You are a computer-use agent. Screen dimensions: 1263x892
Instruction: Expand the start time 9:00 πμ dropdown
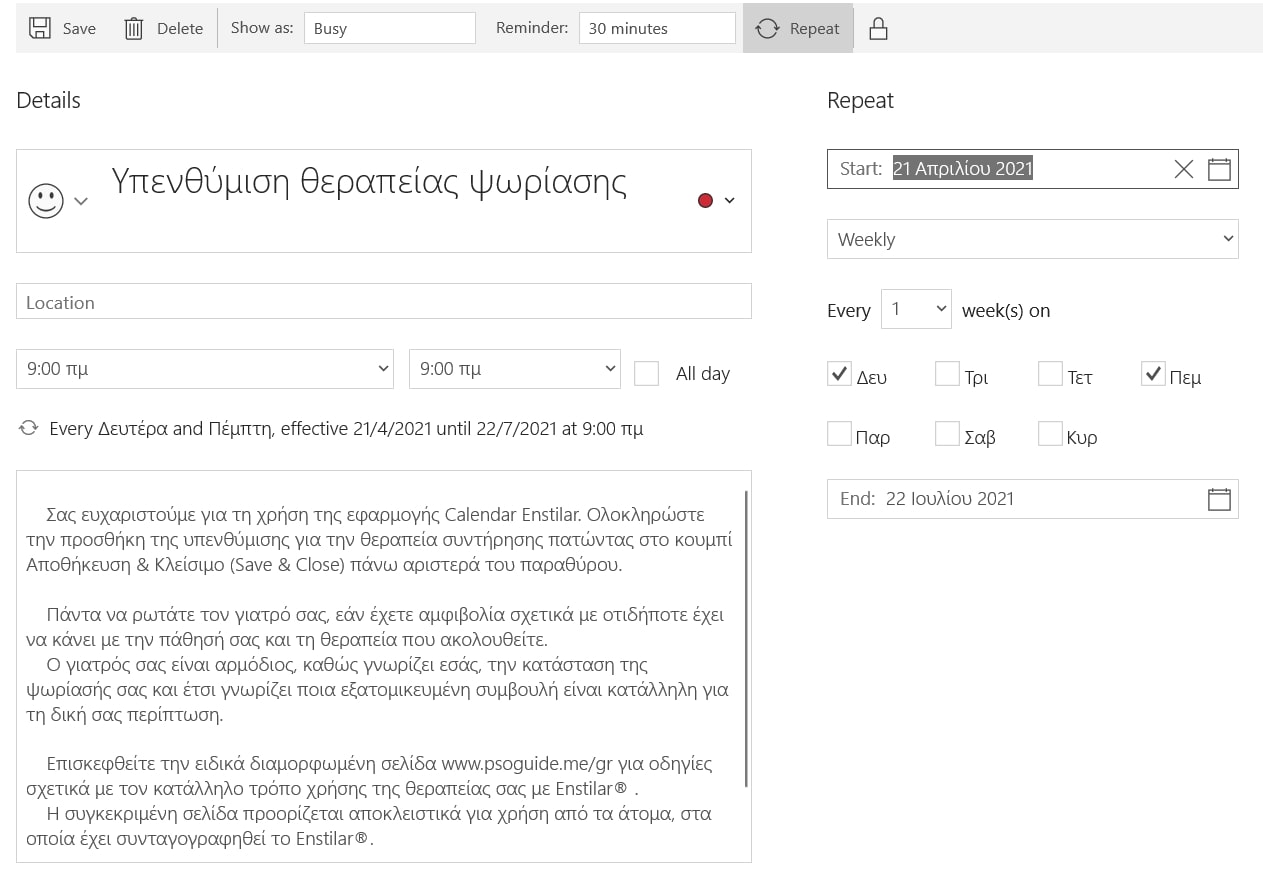click(x=204, y=369)
